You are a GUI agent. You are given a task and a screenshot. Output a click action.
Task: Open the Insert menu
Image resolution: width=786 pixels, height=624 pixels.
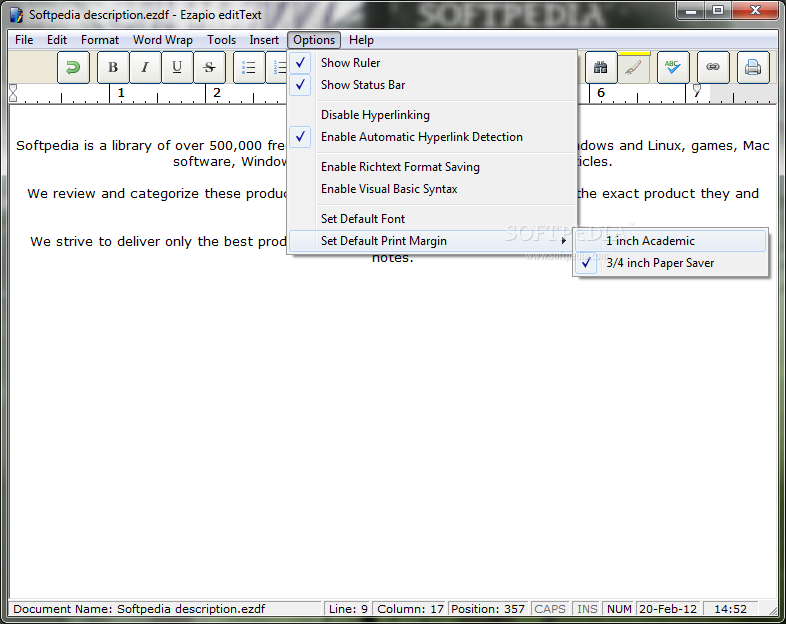click(264, 40)
